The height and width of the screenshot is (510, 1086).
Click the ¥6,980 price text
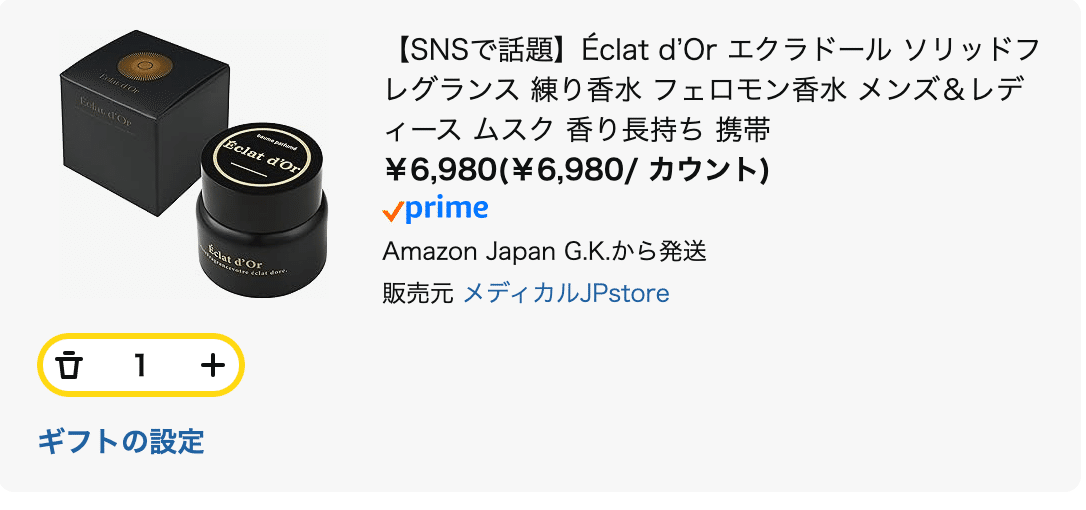(440, 170)
